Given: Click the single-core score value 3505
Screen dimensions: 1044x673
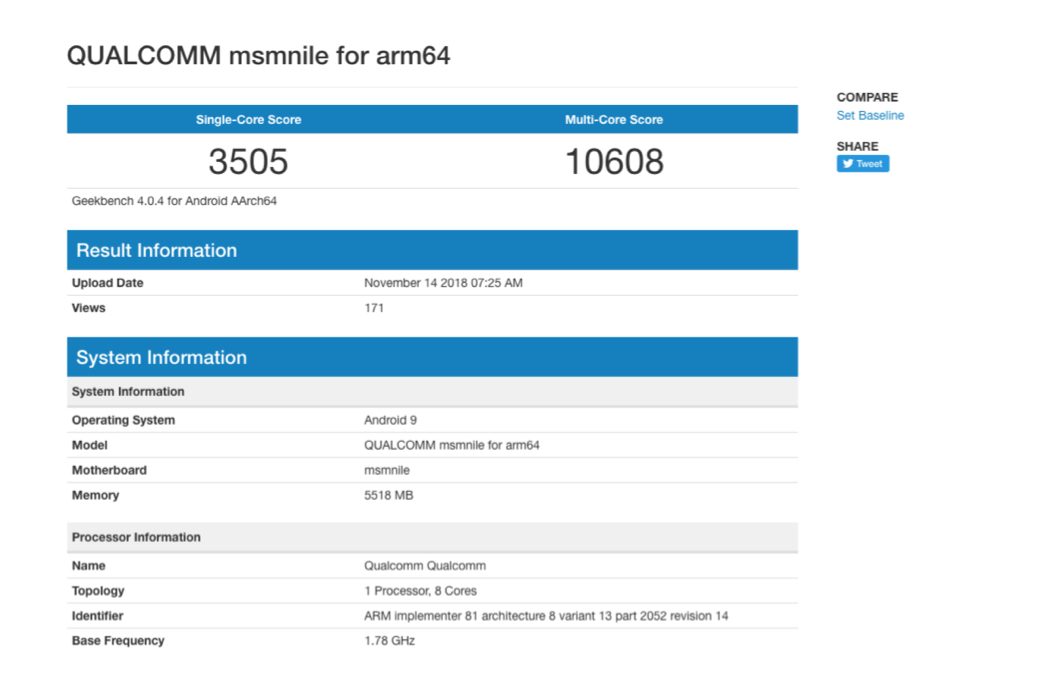Looking at the screenshot, I should [248, 161].
